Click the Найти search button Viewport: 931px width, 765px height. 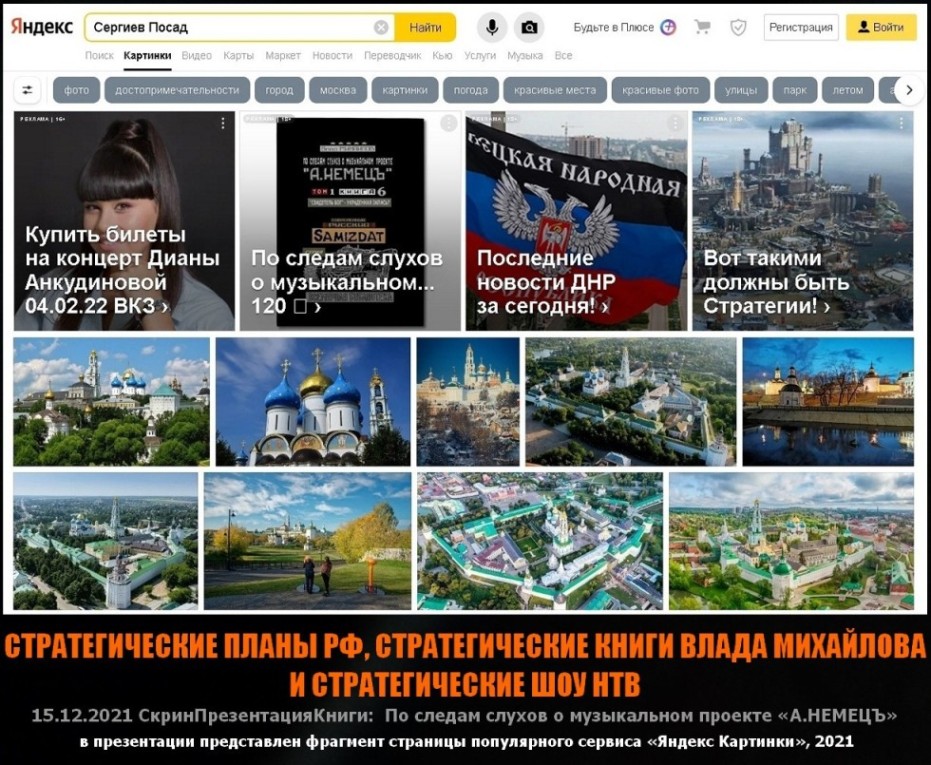[425, 27]
